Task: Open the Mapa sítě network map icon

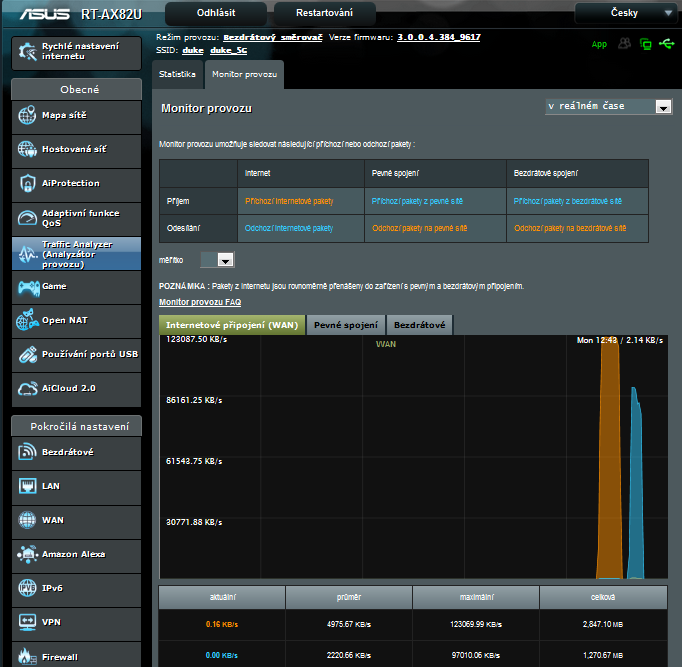Action: pyautogui.click(x=27, y=115)
